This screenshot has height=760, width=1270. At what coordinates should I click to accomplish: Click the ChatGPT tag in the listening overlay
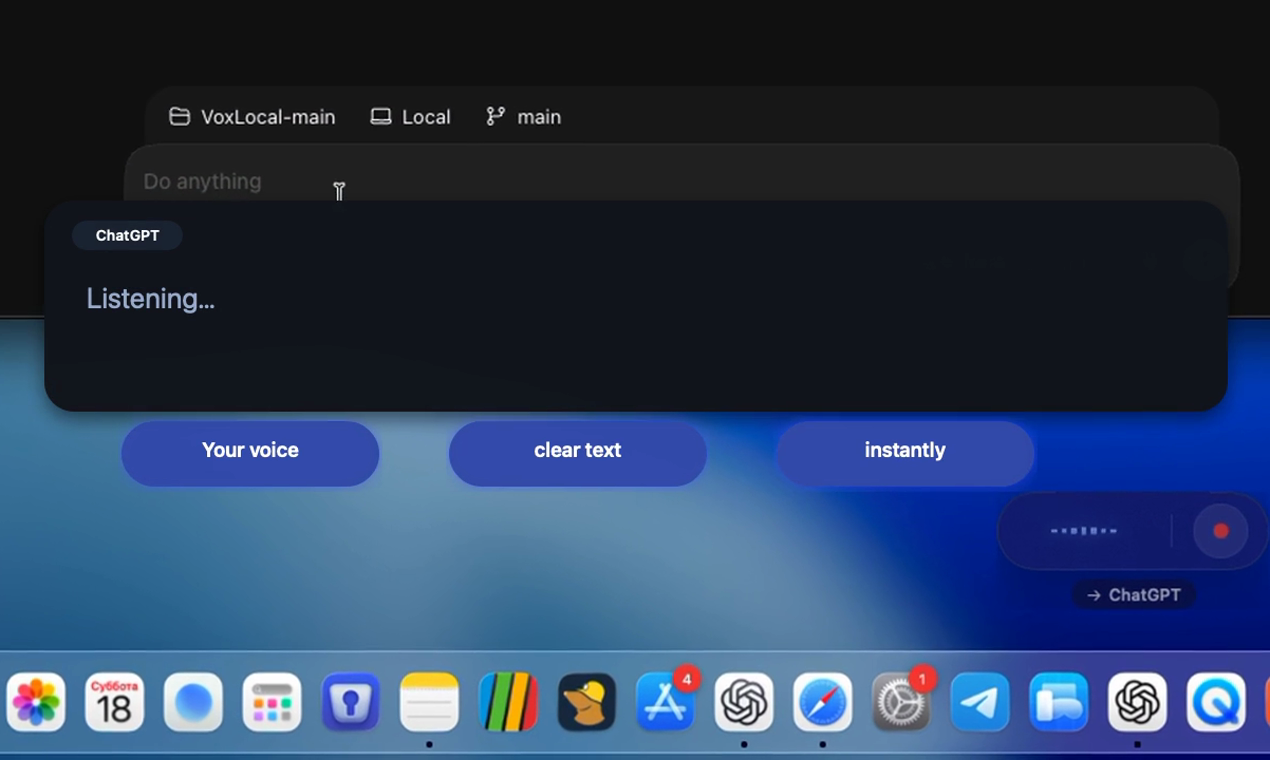tap(127, 236)
